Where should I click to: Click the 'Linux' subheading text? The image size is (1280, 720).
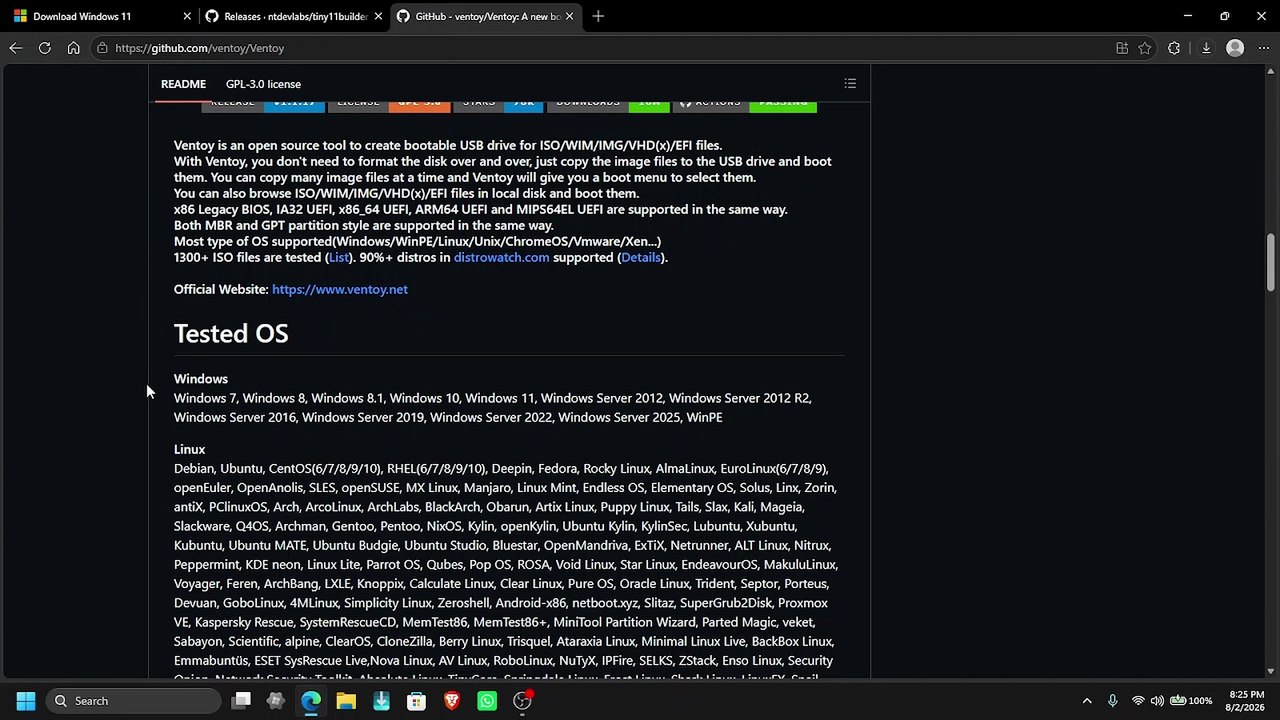pos(189,449)
